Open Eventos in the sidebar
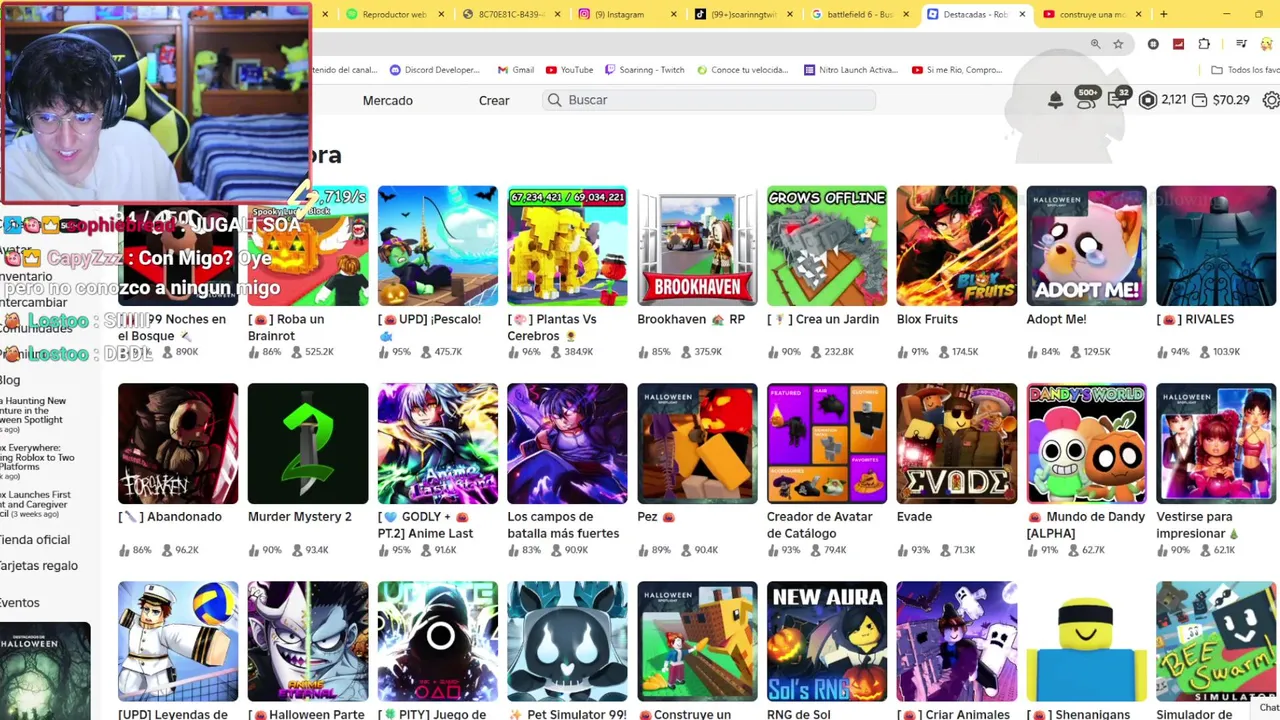Viewport: 1280px width, 720px height. (x=20, y=603)
